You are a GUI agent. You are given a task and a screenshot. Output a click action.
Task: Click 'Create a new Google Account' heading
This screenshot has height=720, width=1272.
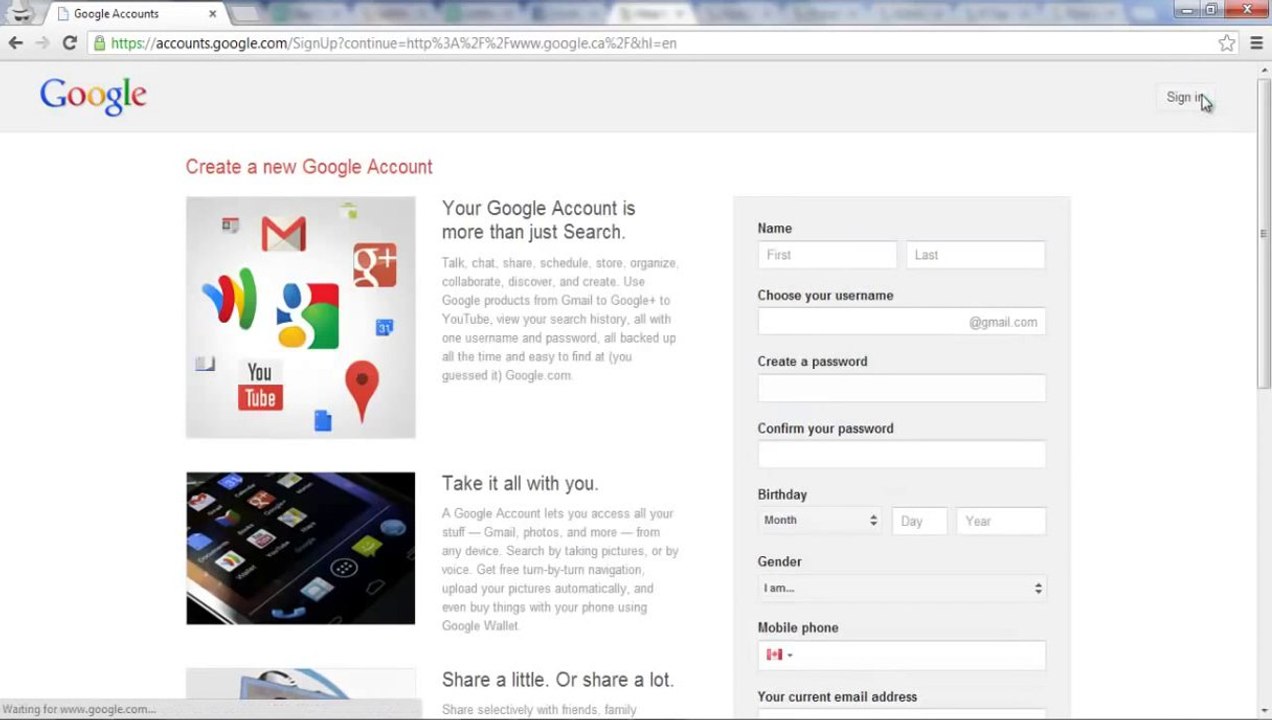point(309,167)
